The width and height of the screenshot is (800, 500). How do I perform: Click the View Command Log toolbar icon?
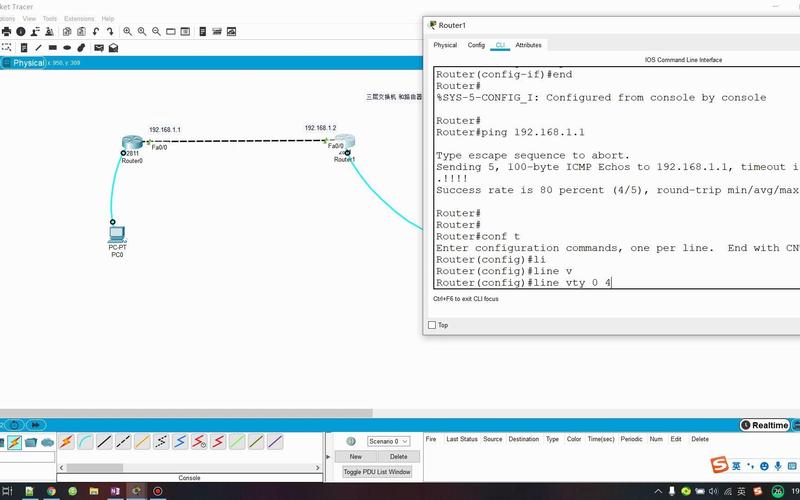pos(203,32)
